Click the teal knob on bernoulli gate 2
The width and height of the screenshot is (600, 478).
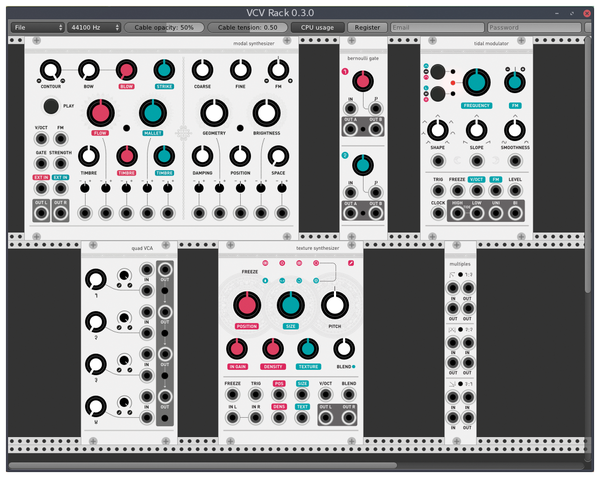click(363, 165)
